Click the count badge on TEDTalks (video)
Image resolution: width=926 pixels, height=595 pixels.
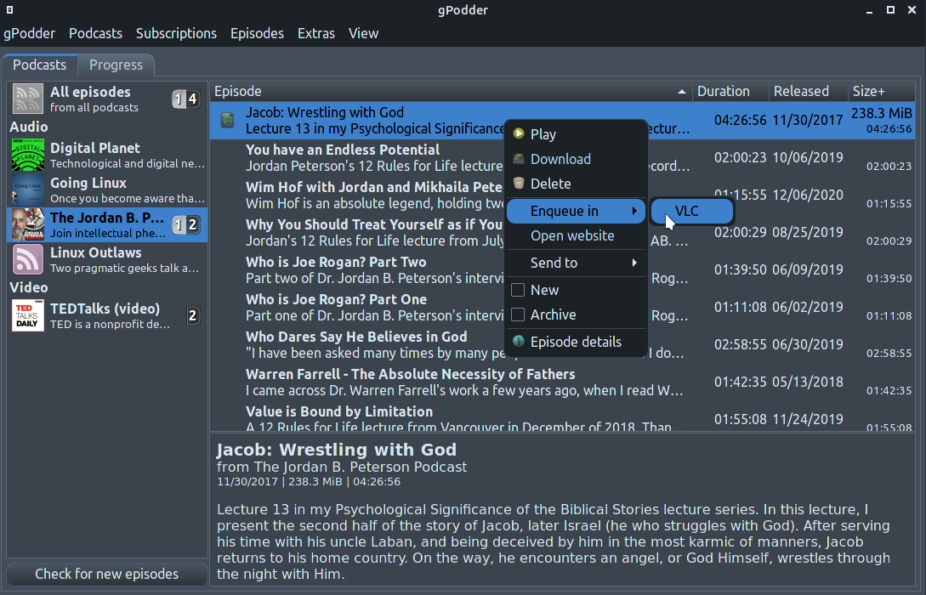[x=193, y=316]
